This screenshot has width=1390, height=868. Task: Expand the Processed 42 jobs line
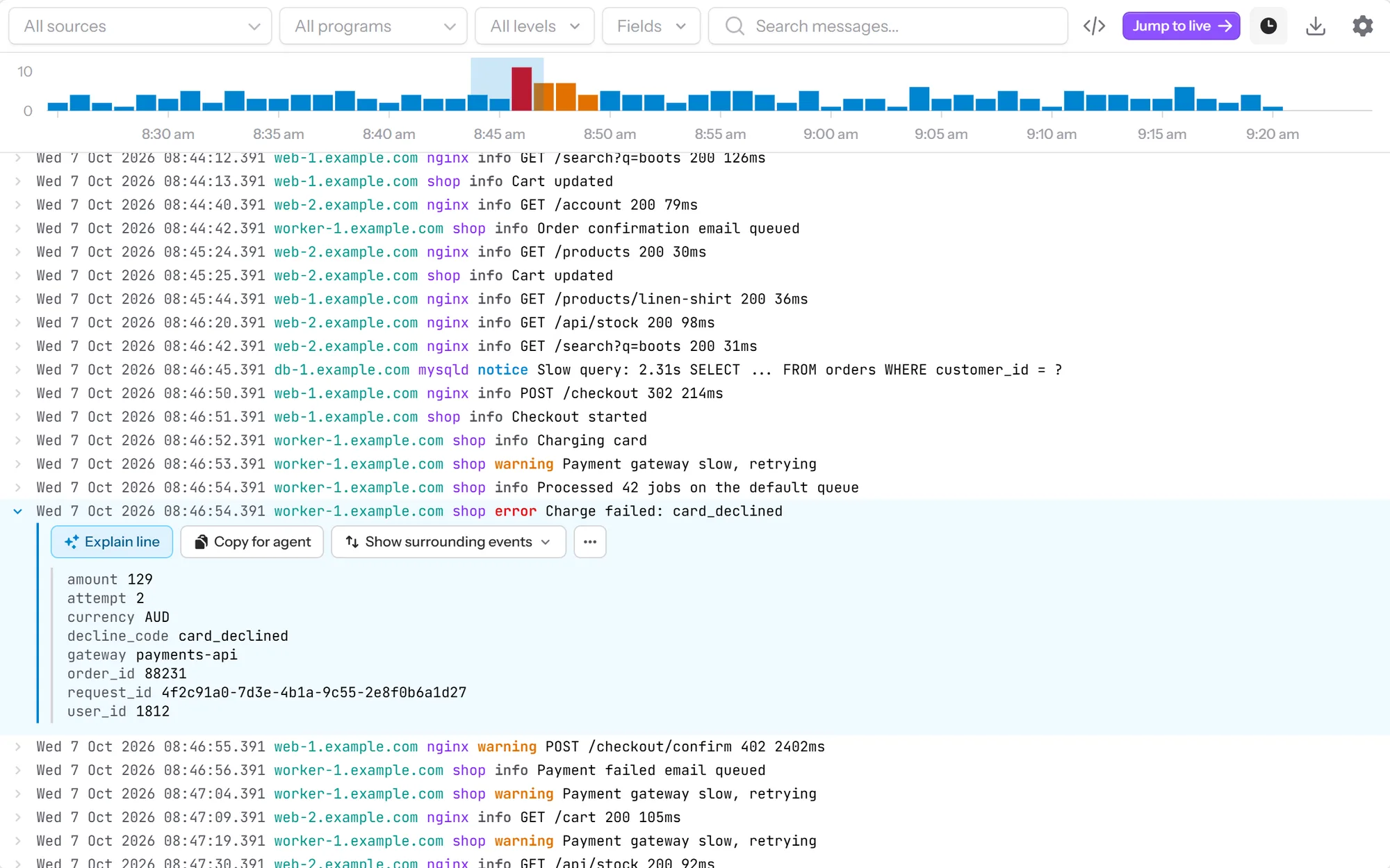pos(18,488)
